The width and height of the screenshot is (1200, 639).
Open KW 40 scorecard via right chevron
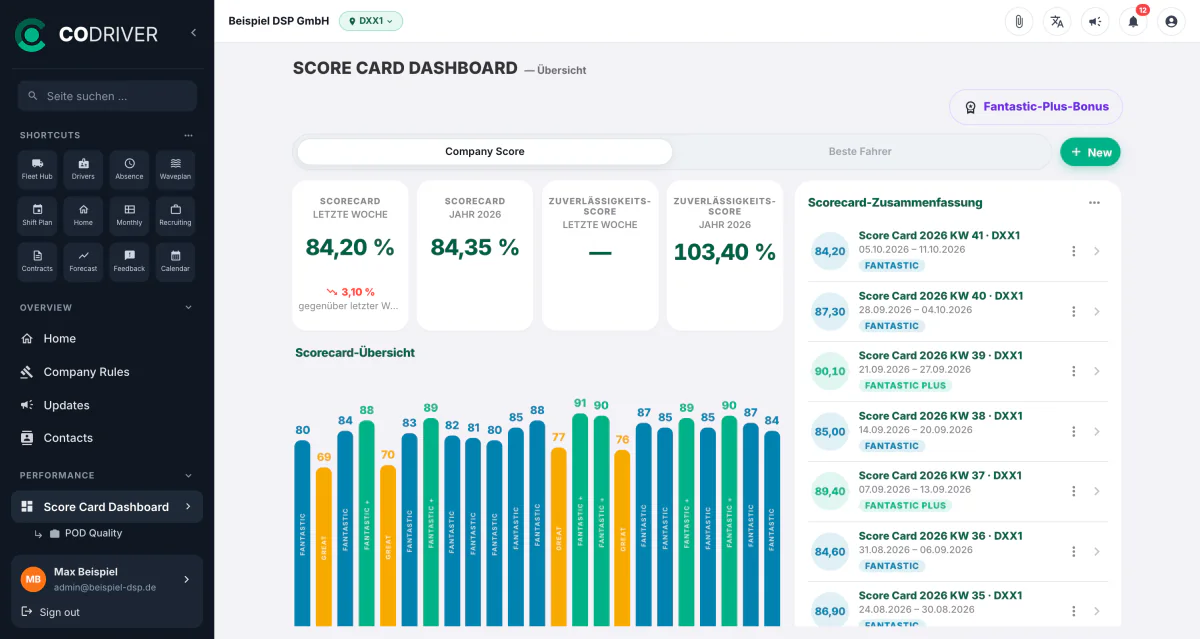click(1096, 311)
